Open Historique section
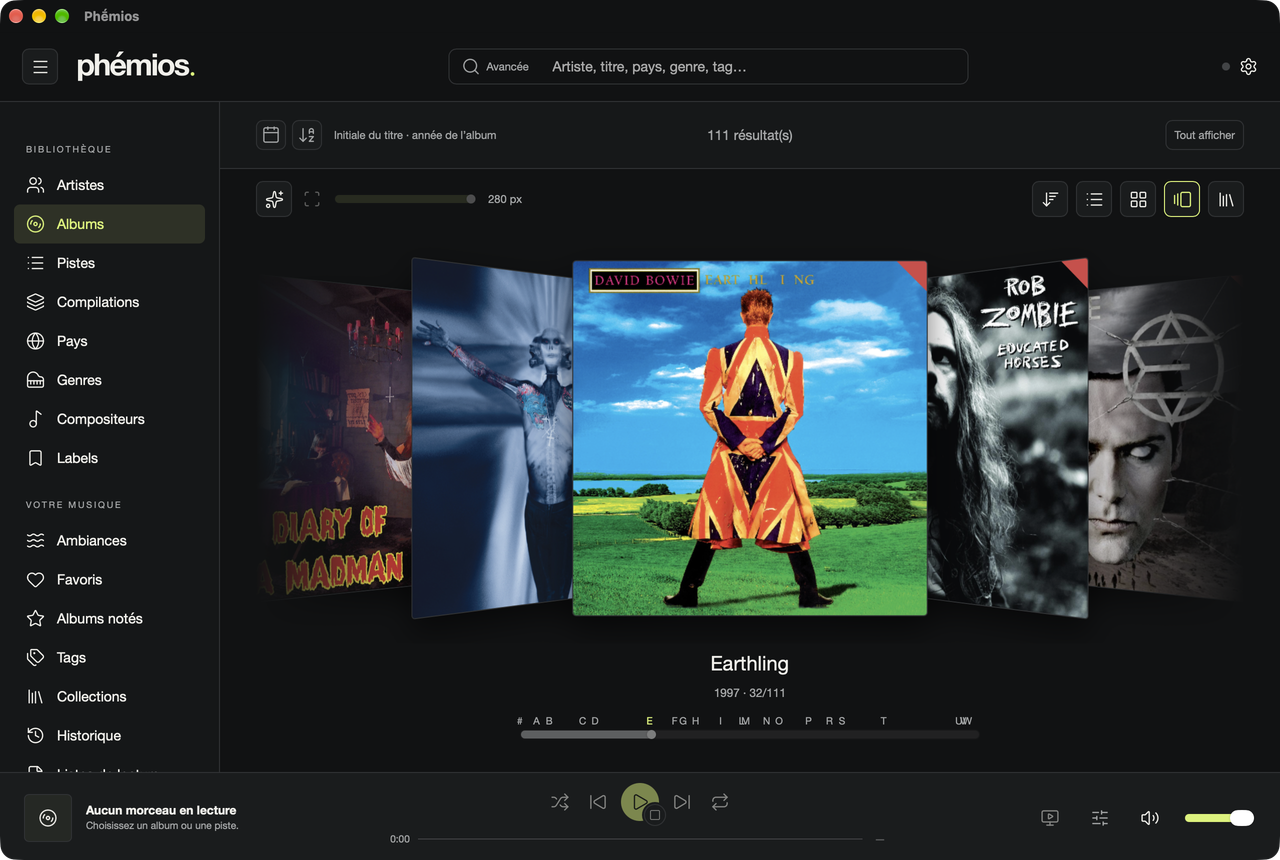Screen dimensions: 1280x860 pos(109,735)
